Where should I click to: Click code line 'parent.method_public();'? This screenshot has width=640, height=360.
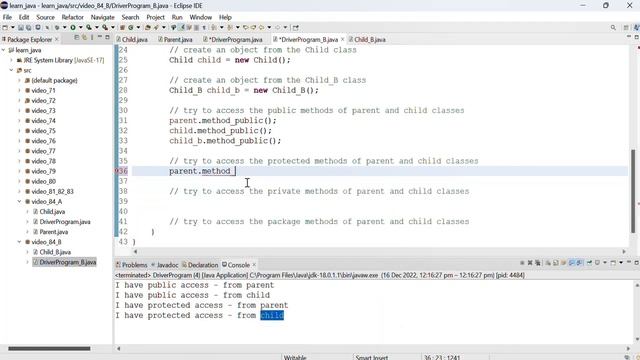click(223, 120)
